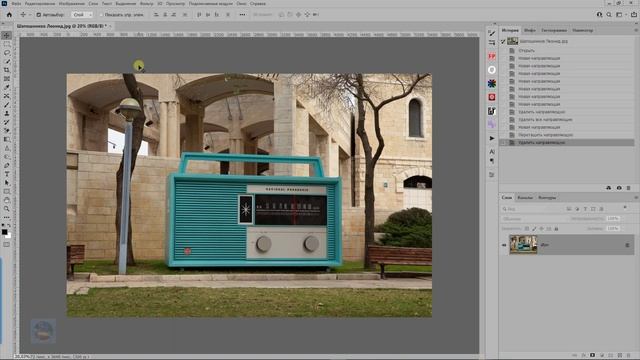This screenshot has width=640, height=360.
Task: Close the open .jpg document tab
Action: pyautogui.click(x=110, y=26)
